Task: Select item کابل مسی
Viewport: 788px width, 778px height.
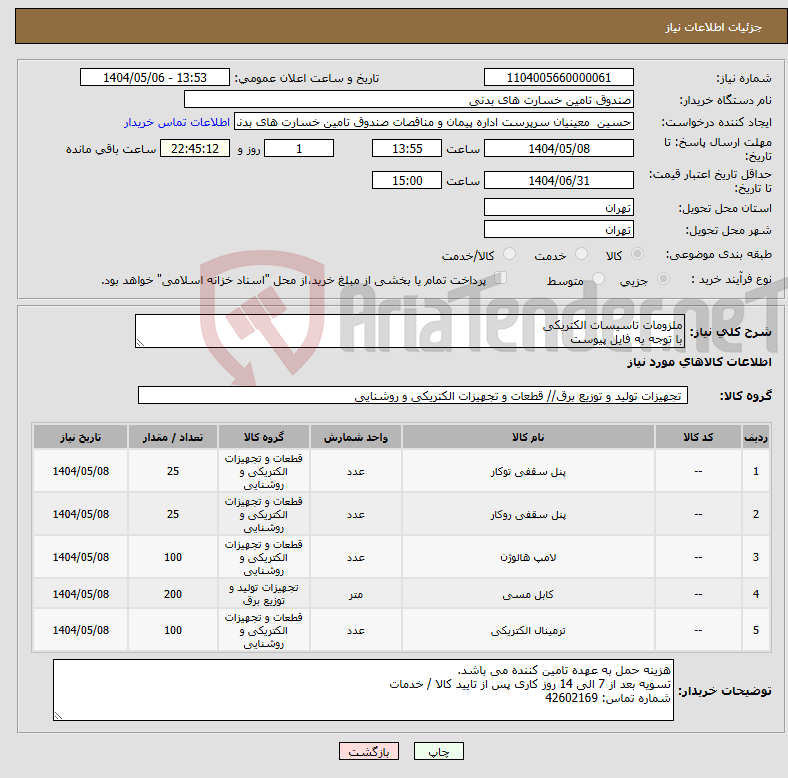Action: (x=528, y=594)
